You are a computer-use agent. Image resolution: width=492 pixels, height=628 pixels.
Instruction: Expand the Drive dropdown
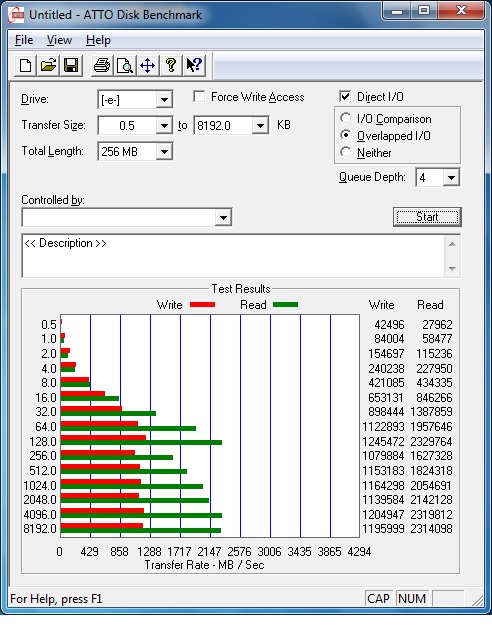(164, 100)
